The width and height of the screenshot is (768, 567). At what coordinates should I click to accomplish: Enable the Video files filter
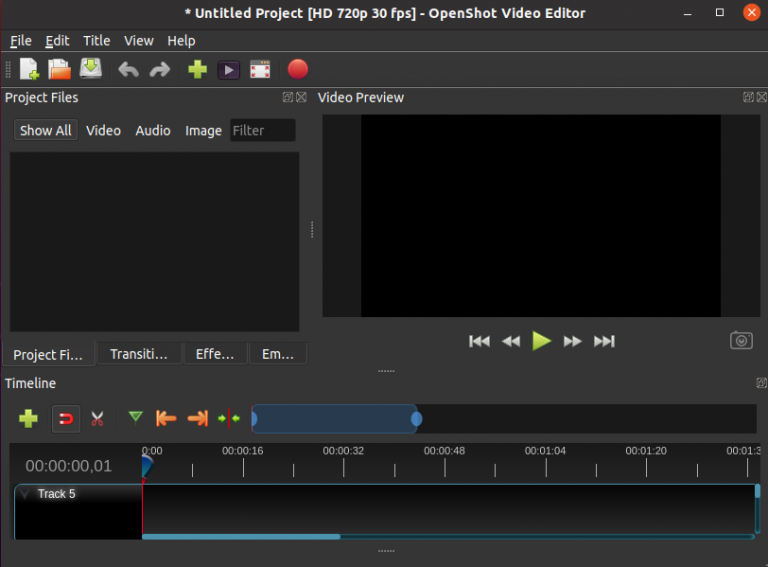point(103,130)
